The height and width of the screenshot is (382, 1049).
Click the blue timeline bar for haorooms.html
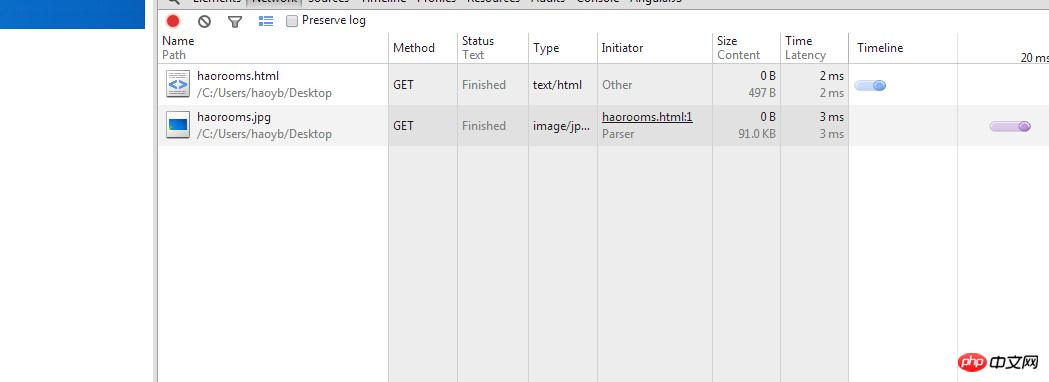click(x=870, y=85)
